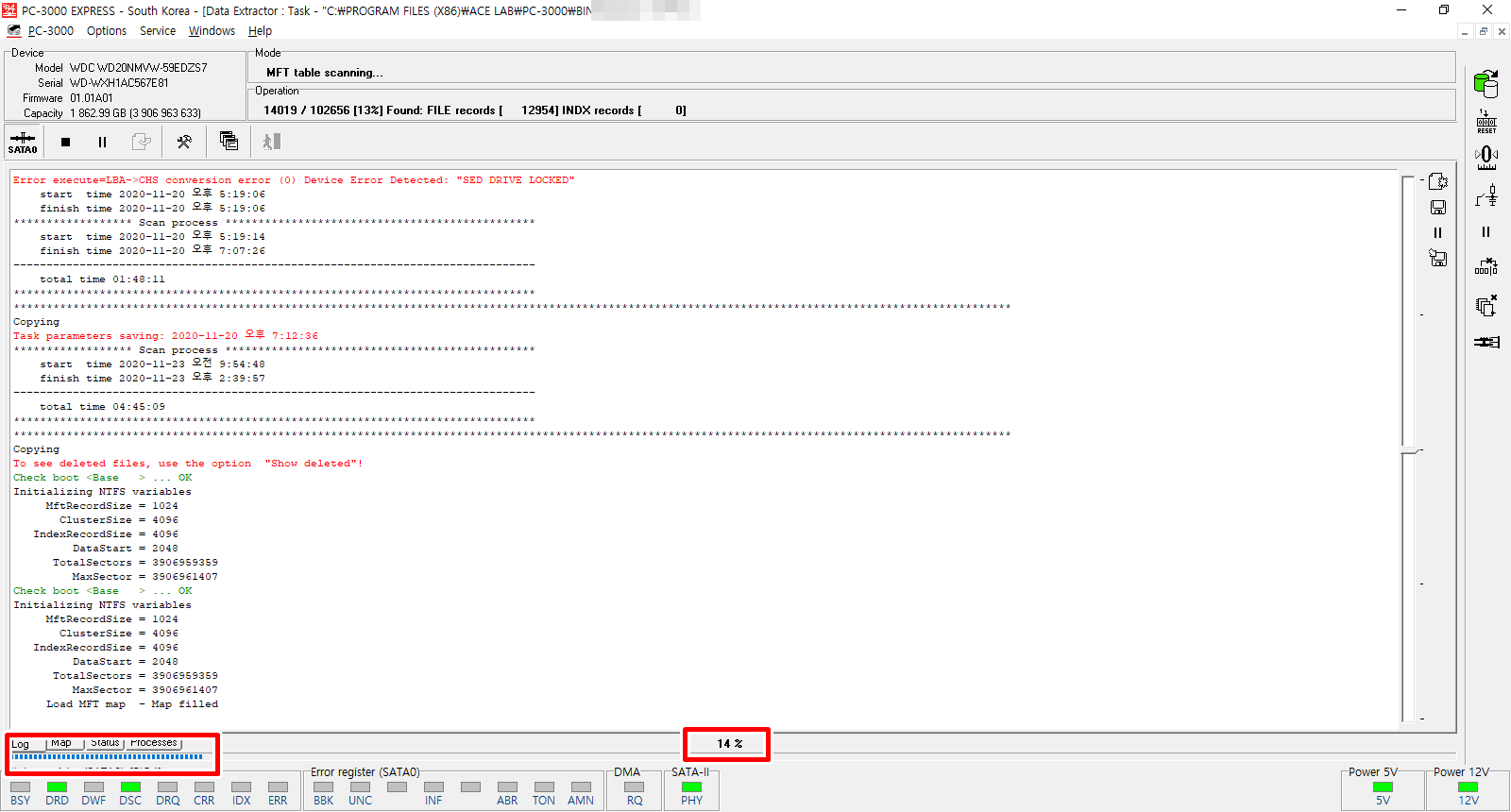Click the model text WDC WD20NMVW-59EDZS7
The height and width of the screenshot is (812, 1511).
click(x=138, y=68)
